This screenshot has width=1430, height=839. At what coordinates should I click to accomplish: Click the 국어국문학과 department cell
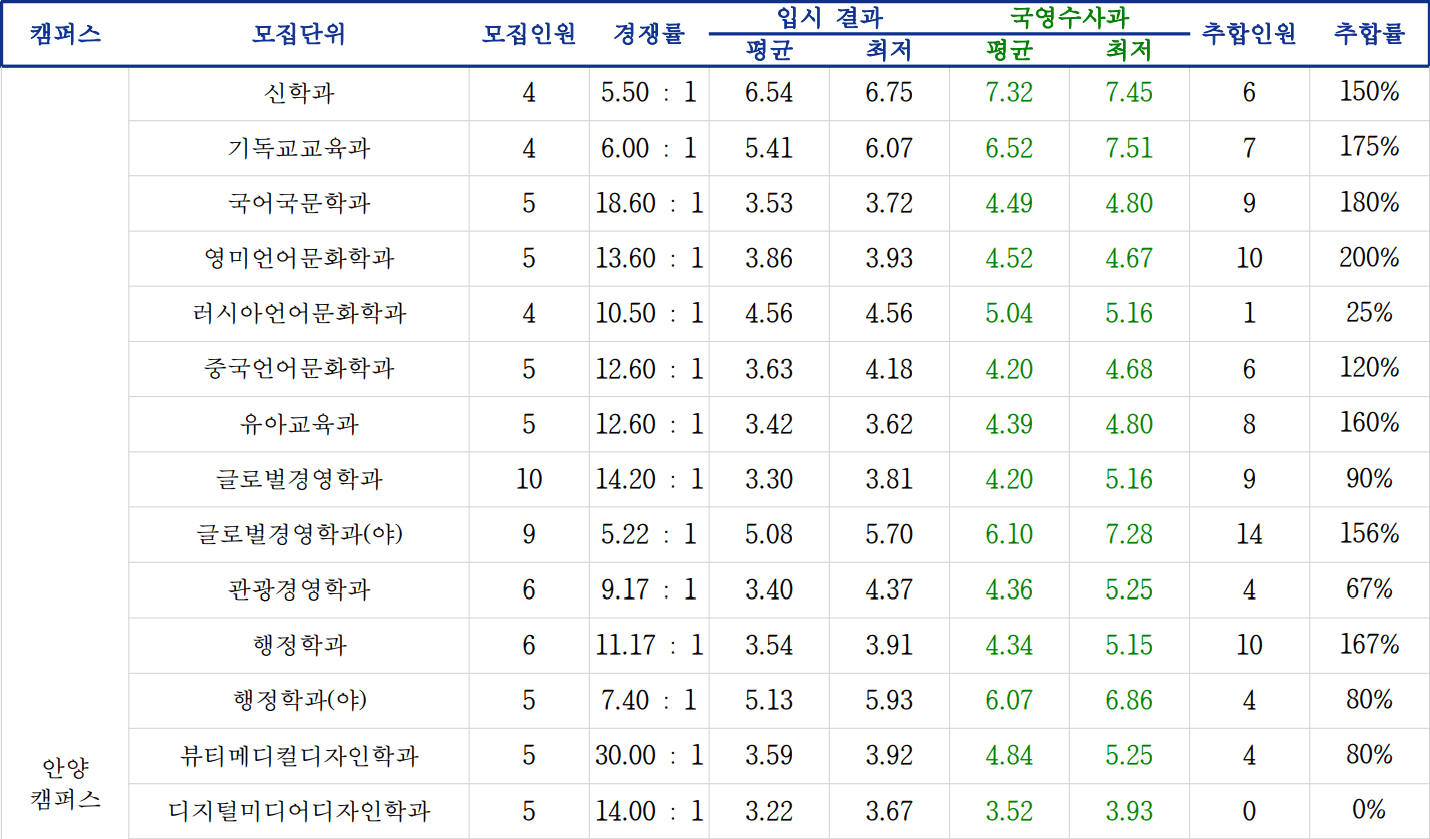299,203
